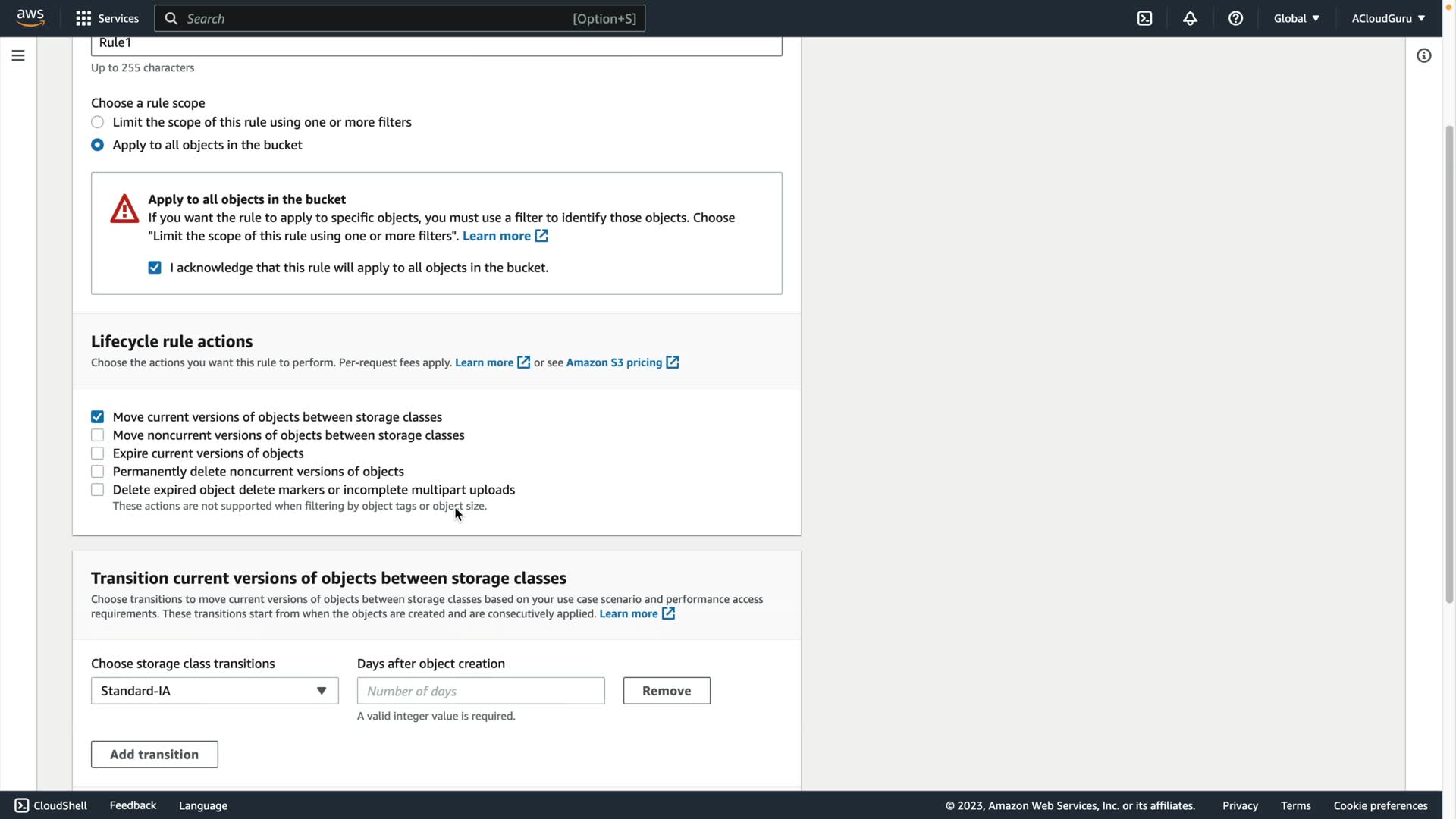Open the ACloudGuru account menu
This screenshot has height=819, width=1456.
tap(1387, 18)
